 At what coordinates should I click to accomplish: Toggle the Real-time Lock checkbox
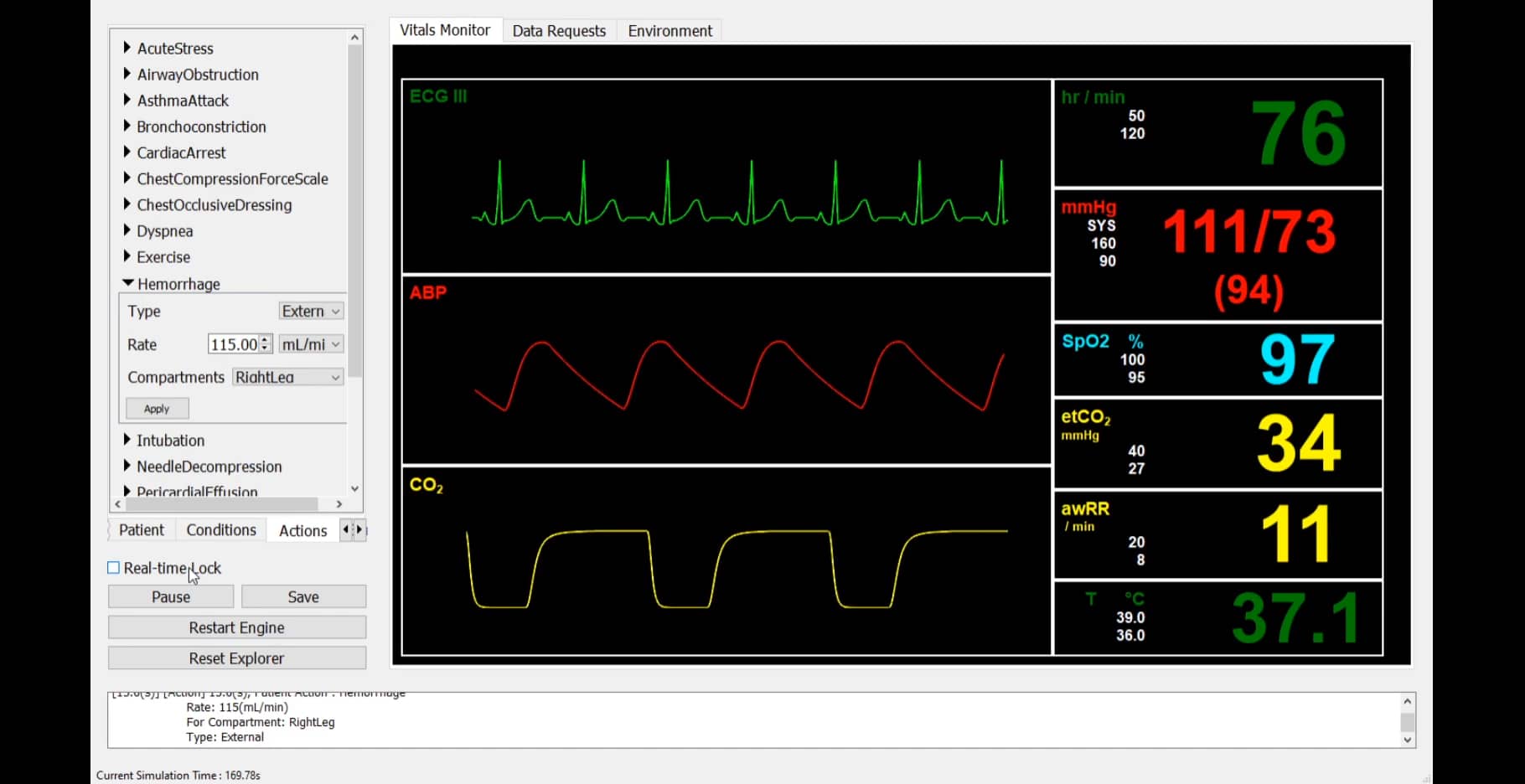pos(112,567)
